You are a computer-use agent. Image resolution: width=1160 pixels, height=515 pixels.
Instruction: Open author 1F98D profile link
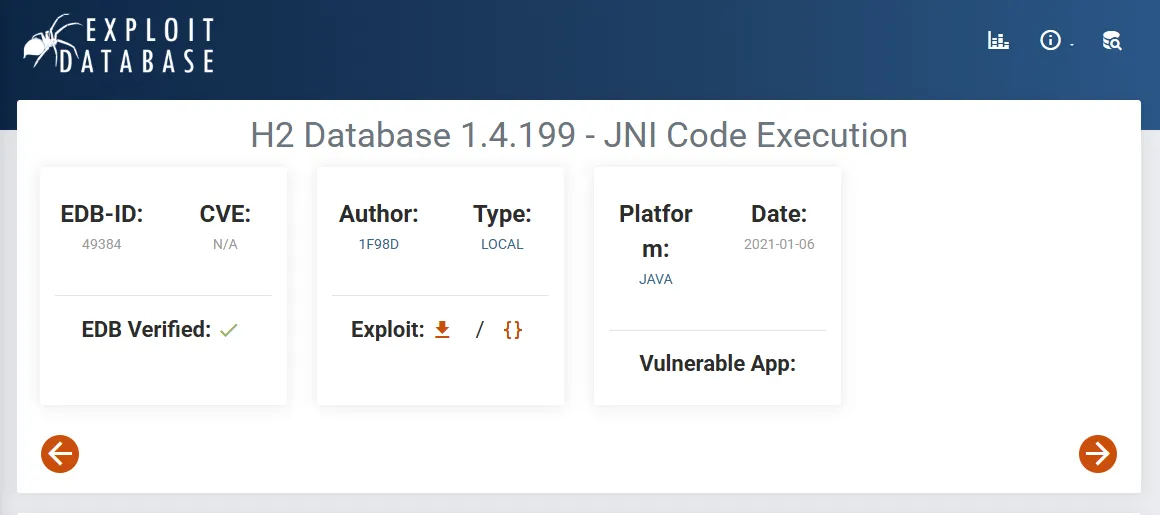tap(379, 244)
